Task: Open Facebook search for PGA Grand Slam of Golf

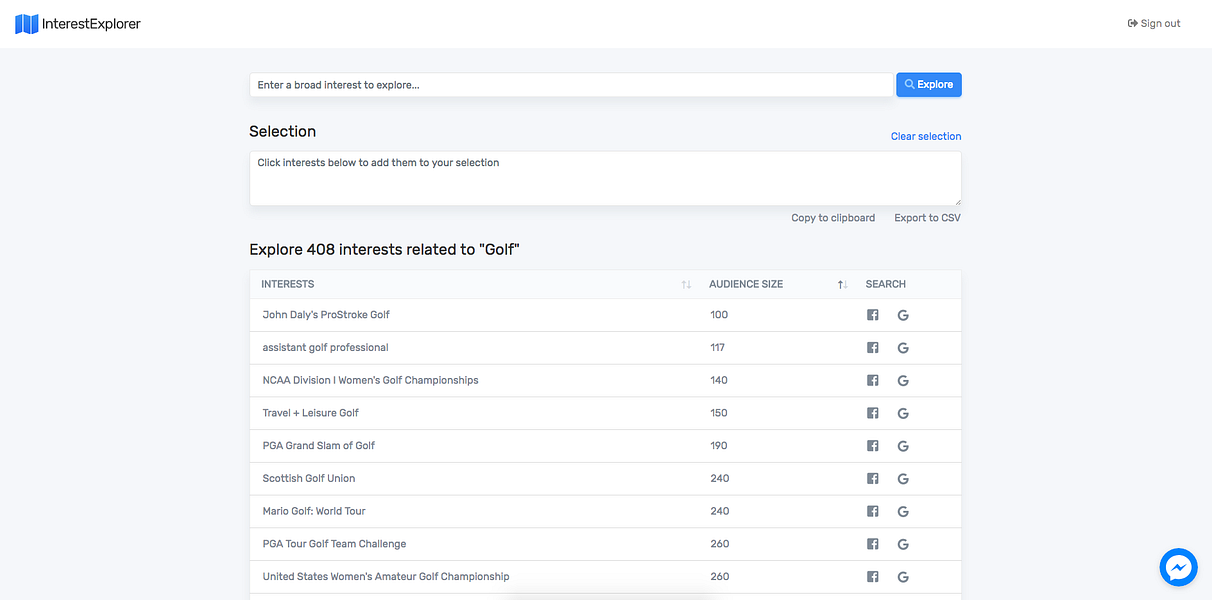Action: click(872, 446)
